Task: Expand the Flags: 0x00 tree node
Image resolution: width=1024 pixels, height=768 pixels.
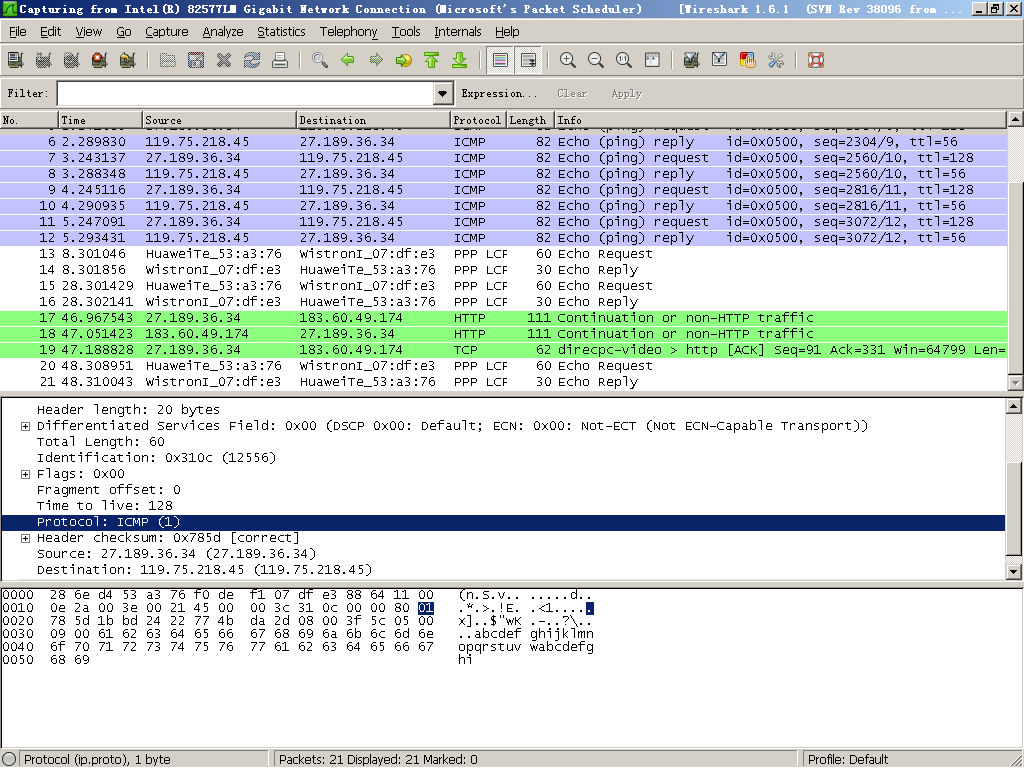Action: coord(25,474)
